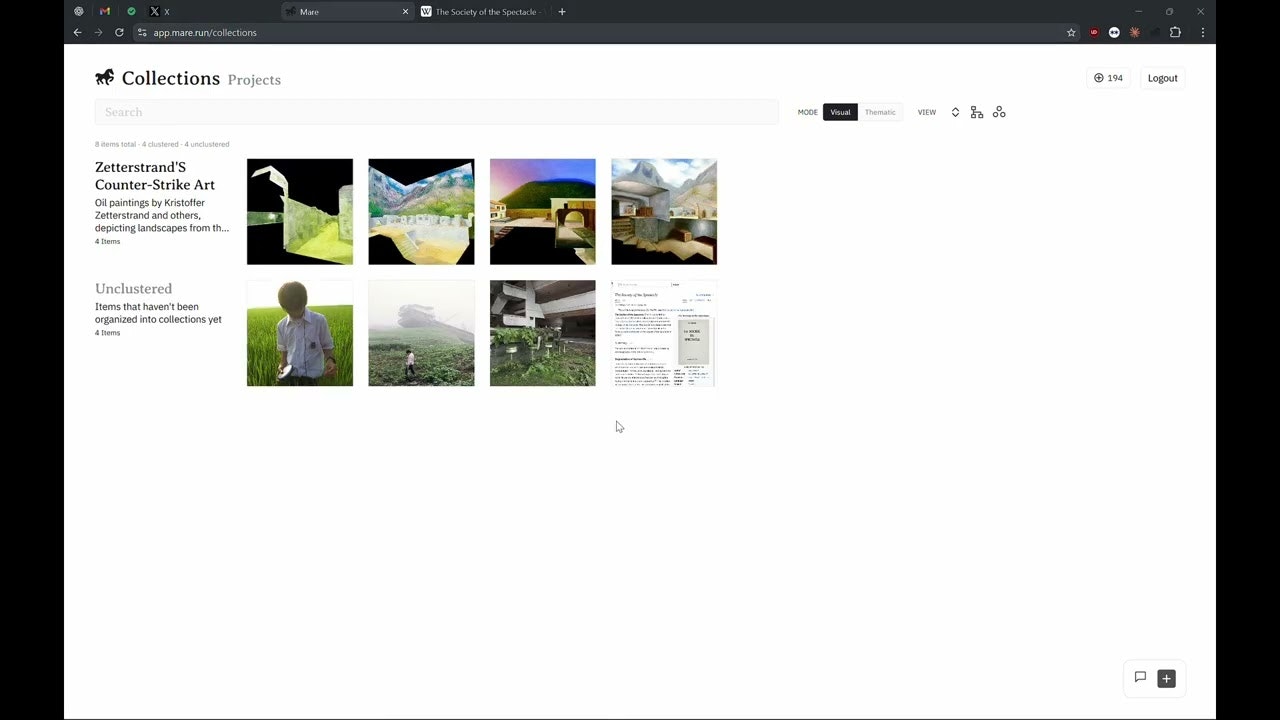Click the sort order chevrons icon next to VIEW
The height and width of the screenshot is (720, 1280).
click(955, 112)
